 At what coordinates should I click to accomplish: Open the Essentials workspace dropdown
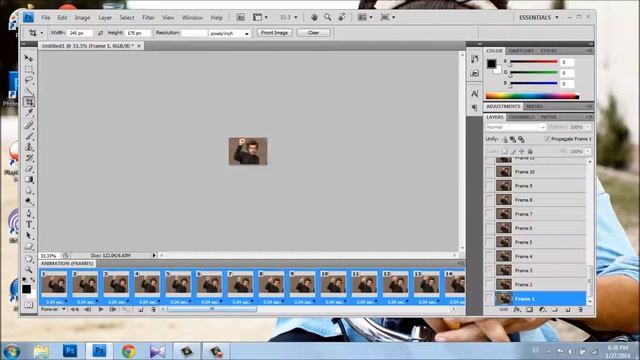538,18
